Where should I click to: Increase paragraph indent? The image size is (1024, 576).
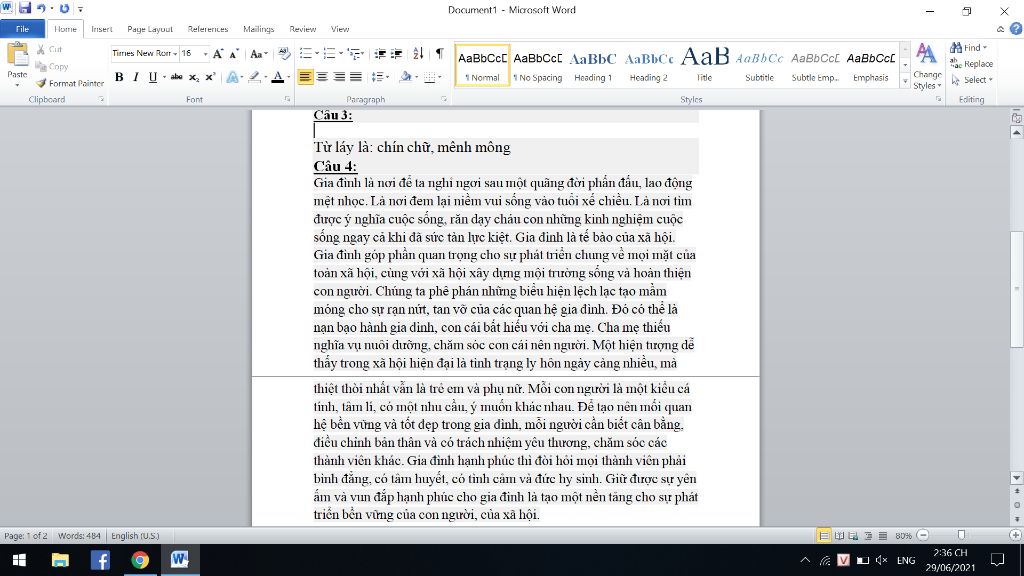coord(396,54)
